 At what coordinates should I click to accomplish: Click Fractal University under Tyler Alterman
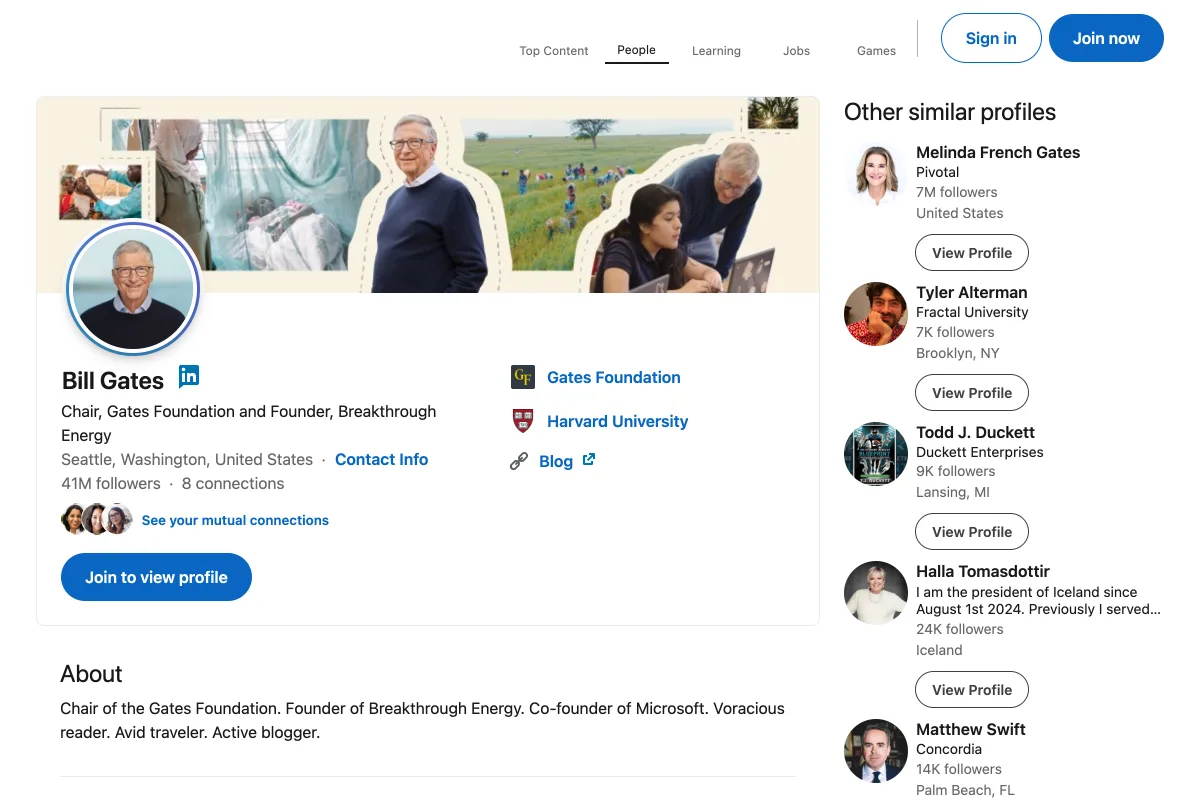click(x=972, y=312)
